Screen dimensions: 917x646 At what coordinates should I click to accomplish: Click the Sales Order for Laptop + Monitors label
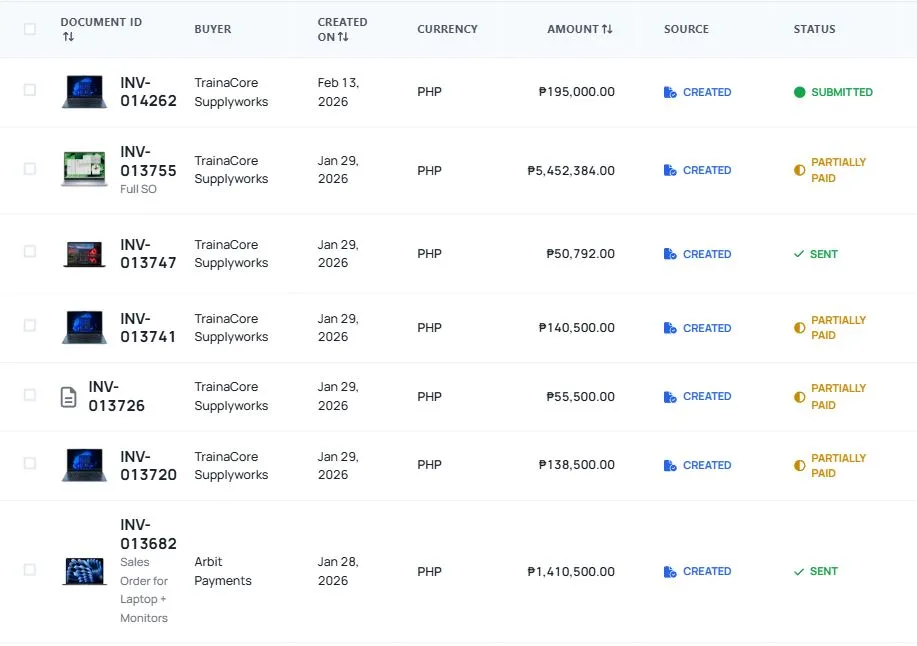point(143,589)
